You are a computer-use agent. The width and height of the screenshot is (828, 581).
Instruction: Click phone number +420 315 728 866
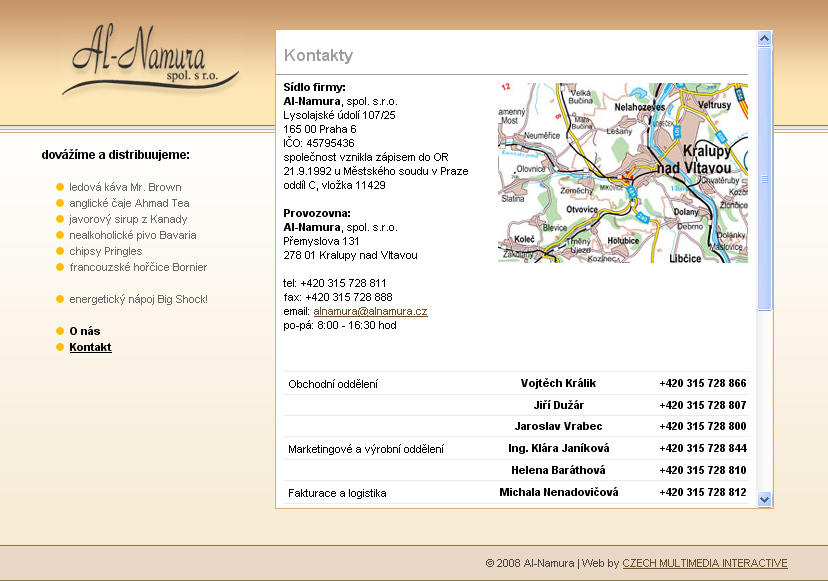coord(702,383)
